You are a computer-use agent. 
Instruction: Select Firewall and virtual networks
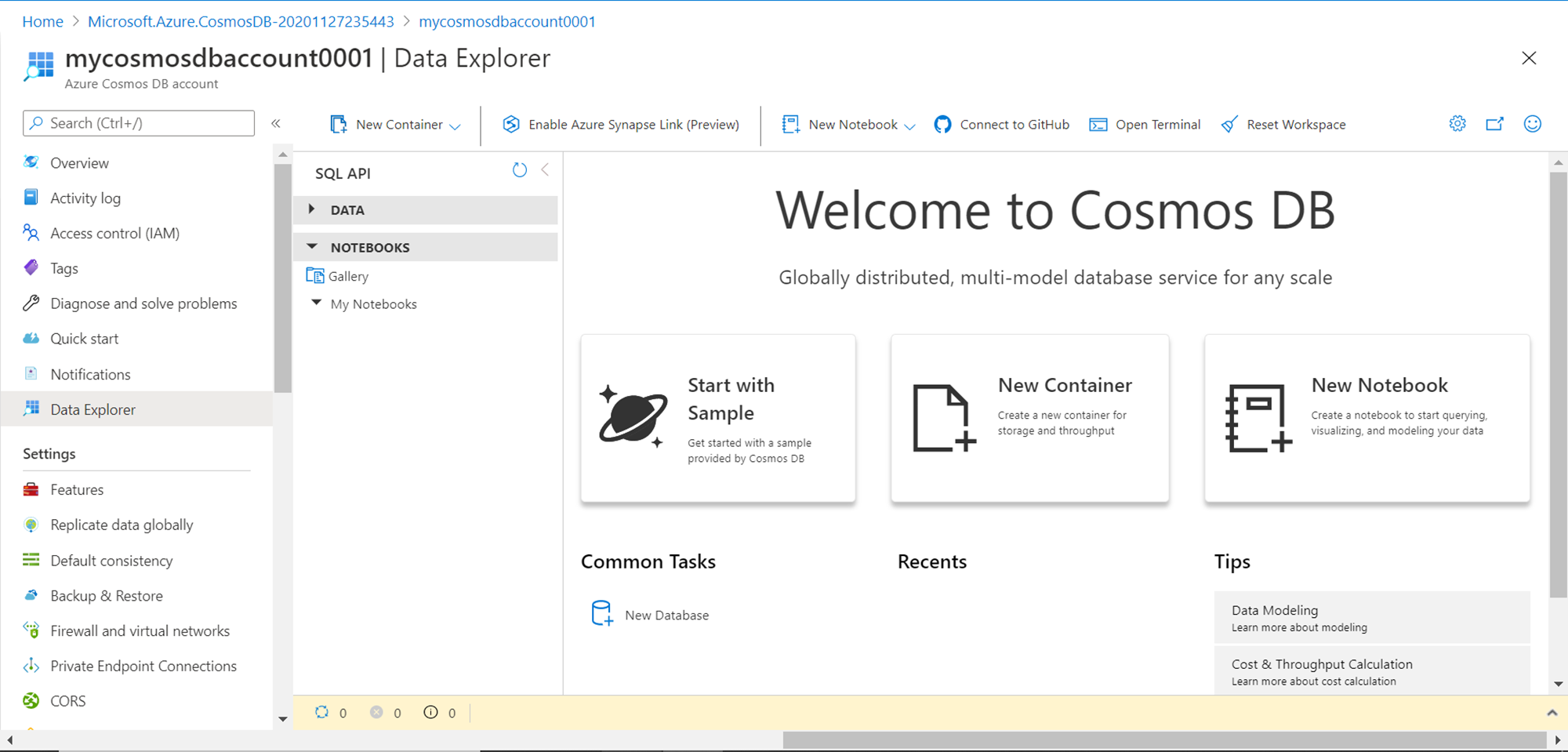[x=140, y=630]
